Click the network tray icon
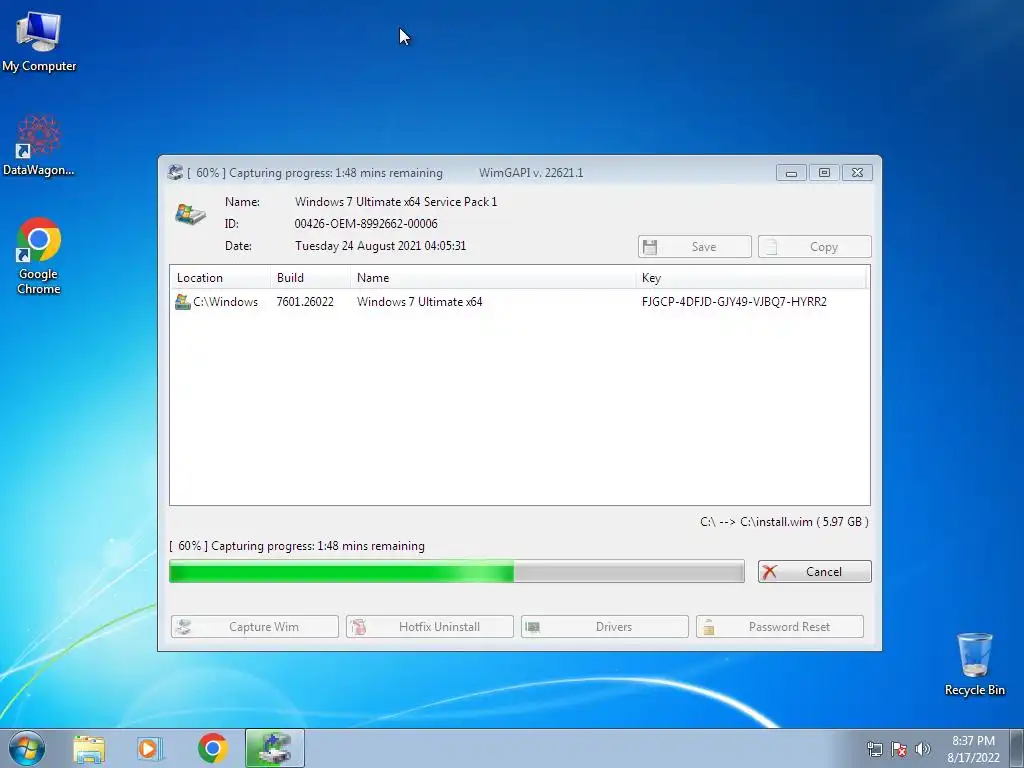 click(874, 749)
